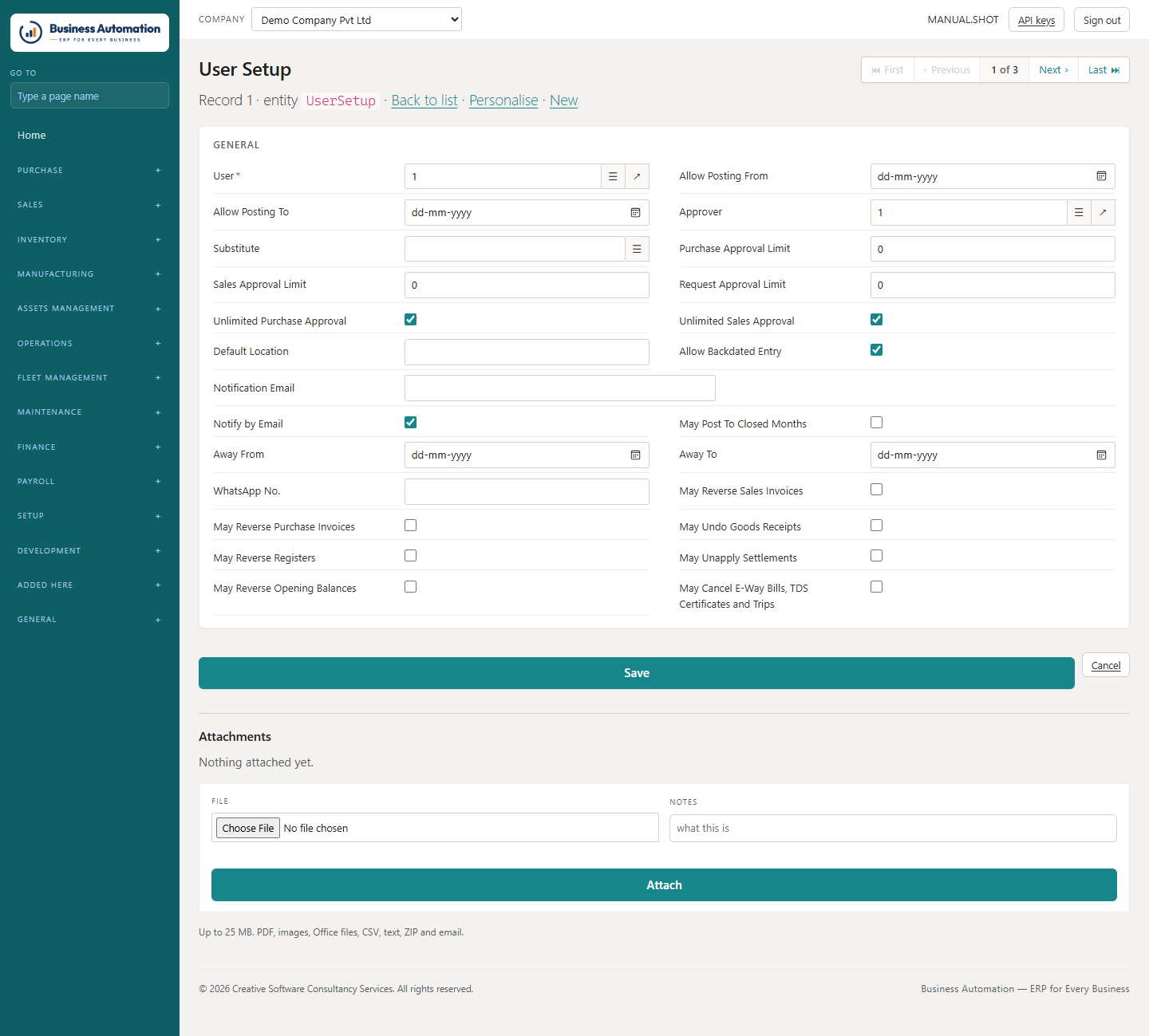
Task: Disable Notify by Email checkbox
Action: 410,423
